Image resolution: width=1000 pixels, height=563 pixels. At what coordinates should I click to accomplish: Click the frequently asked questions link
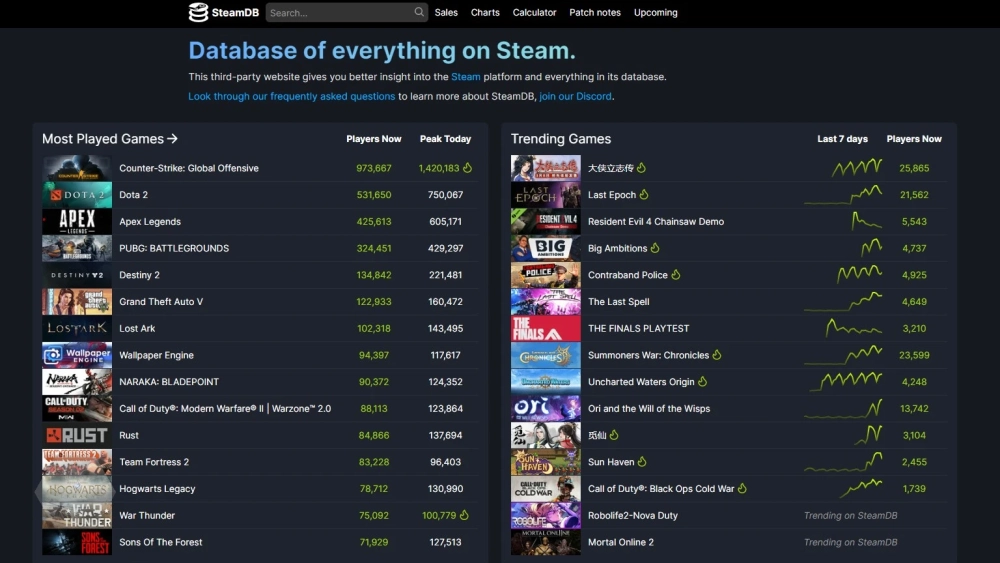click(292, 96)
